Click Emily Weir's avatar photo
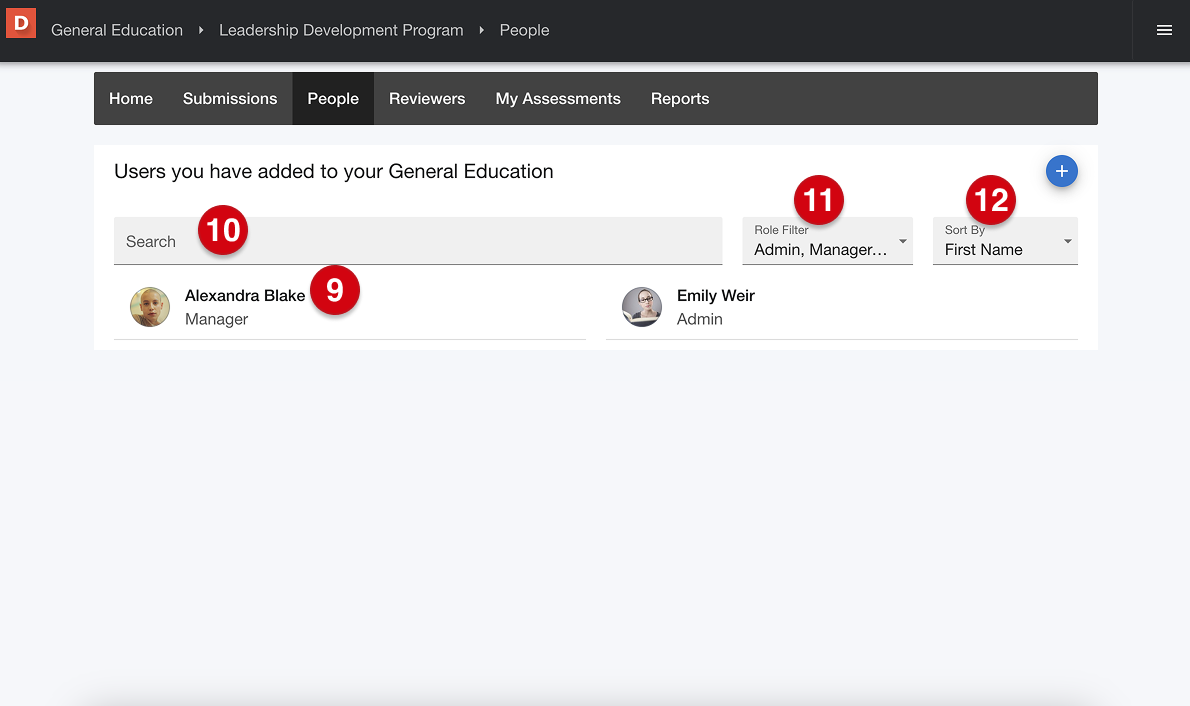 click(x=642, y=307)
